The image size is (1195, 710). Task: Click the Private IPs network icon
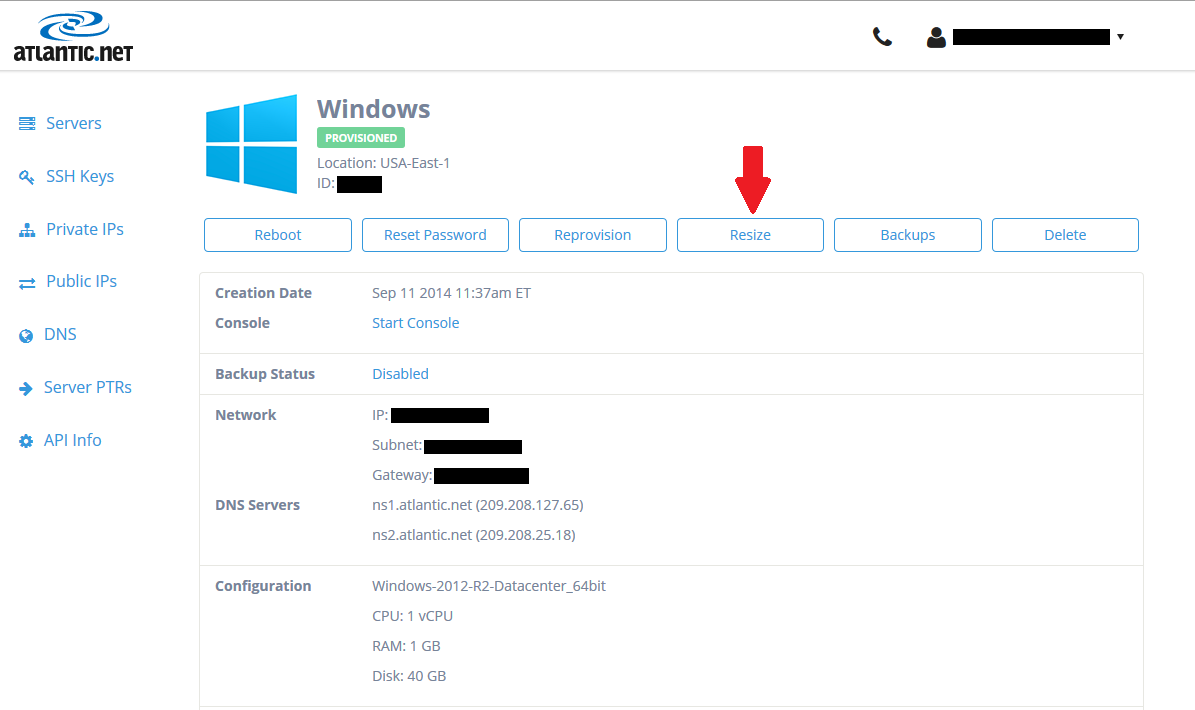[x=27, y=230]
